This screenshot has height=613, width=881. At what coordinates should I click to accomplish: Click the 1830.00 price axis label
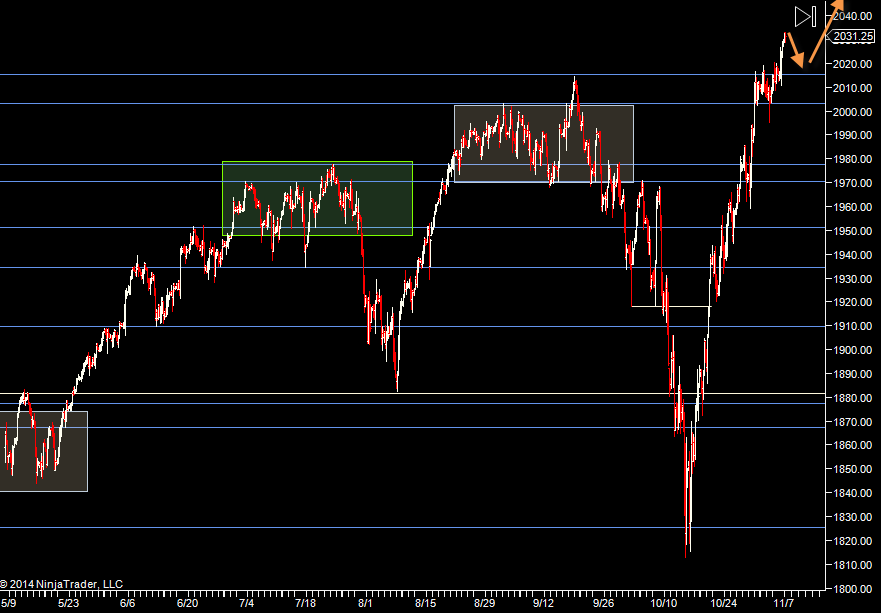853,517
